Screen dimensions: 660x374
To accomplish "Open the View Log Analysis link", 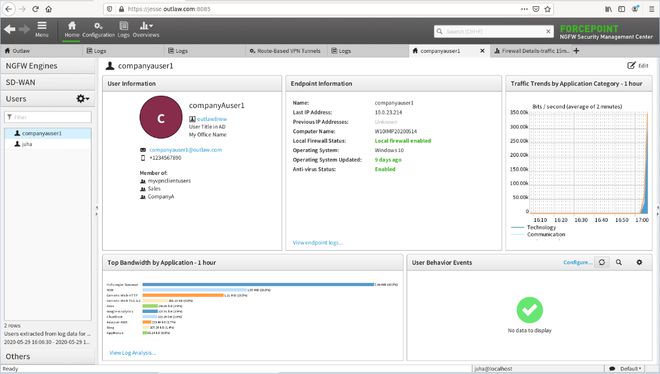I will [x=133, y=353].
